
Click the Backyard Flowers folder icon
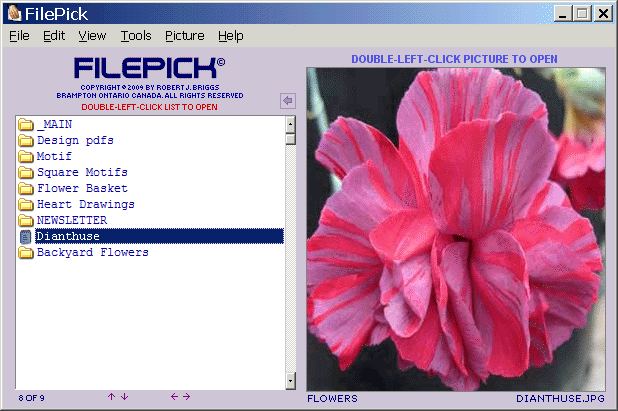[26, 252]
